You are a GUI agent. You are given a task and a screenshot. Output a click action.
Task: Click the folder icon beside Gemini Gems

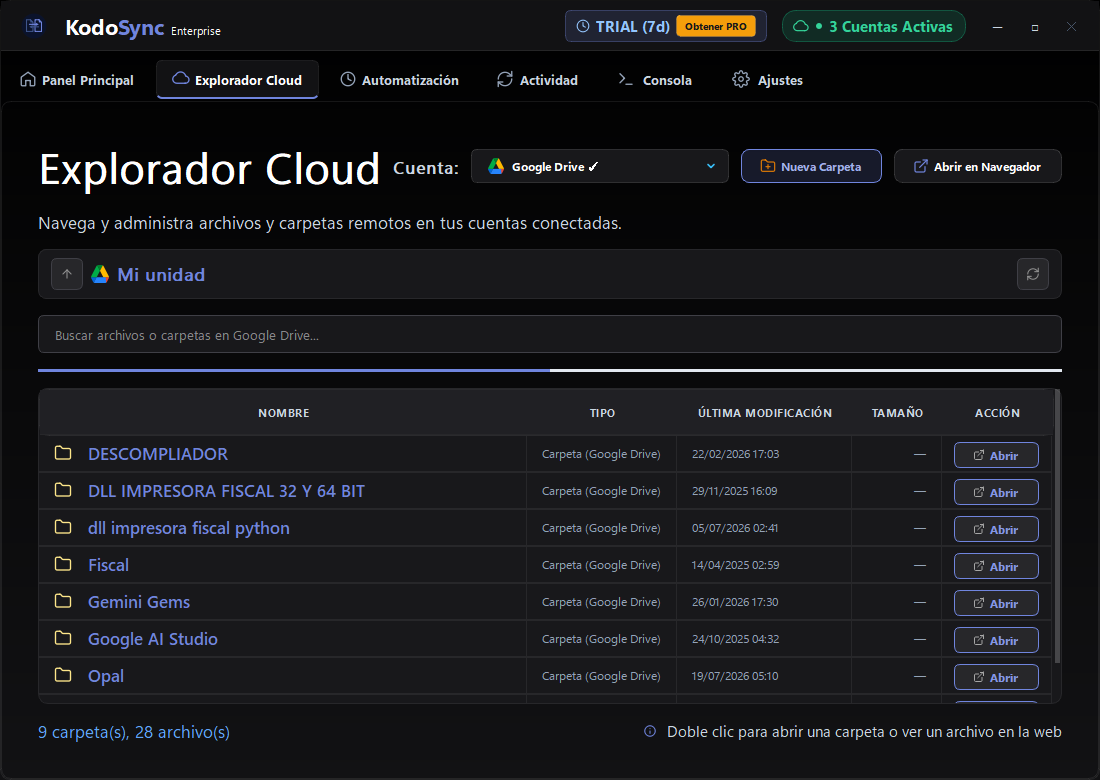tap(63, 601)
